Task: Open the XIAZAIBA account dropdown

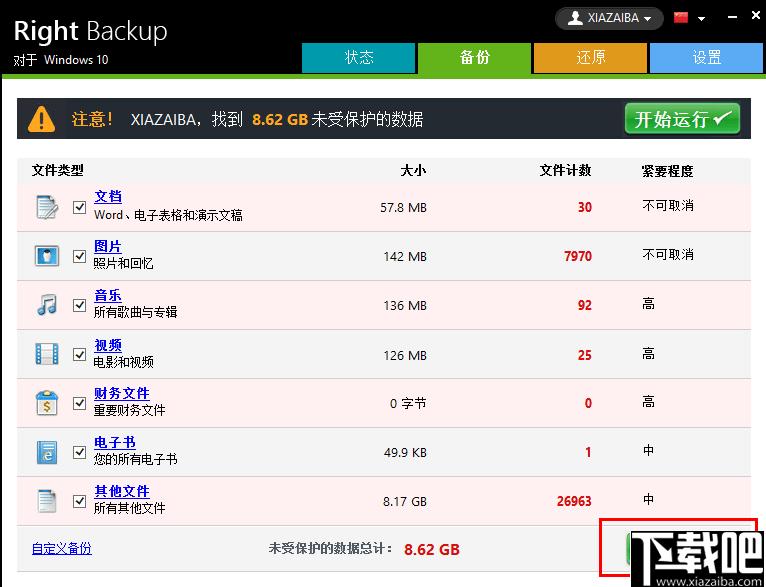Action: pyautogui.click(x=609, y=18)
